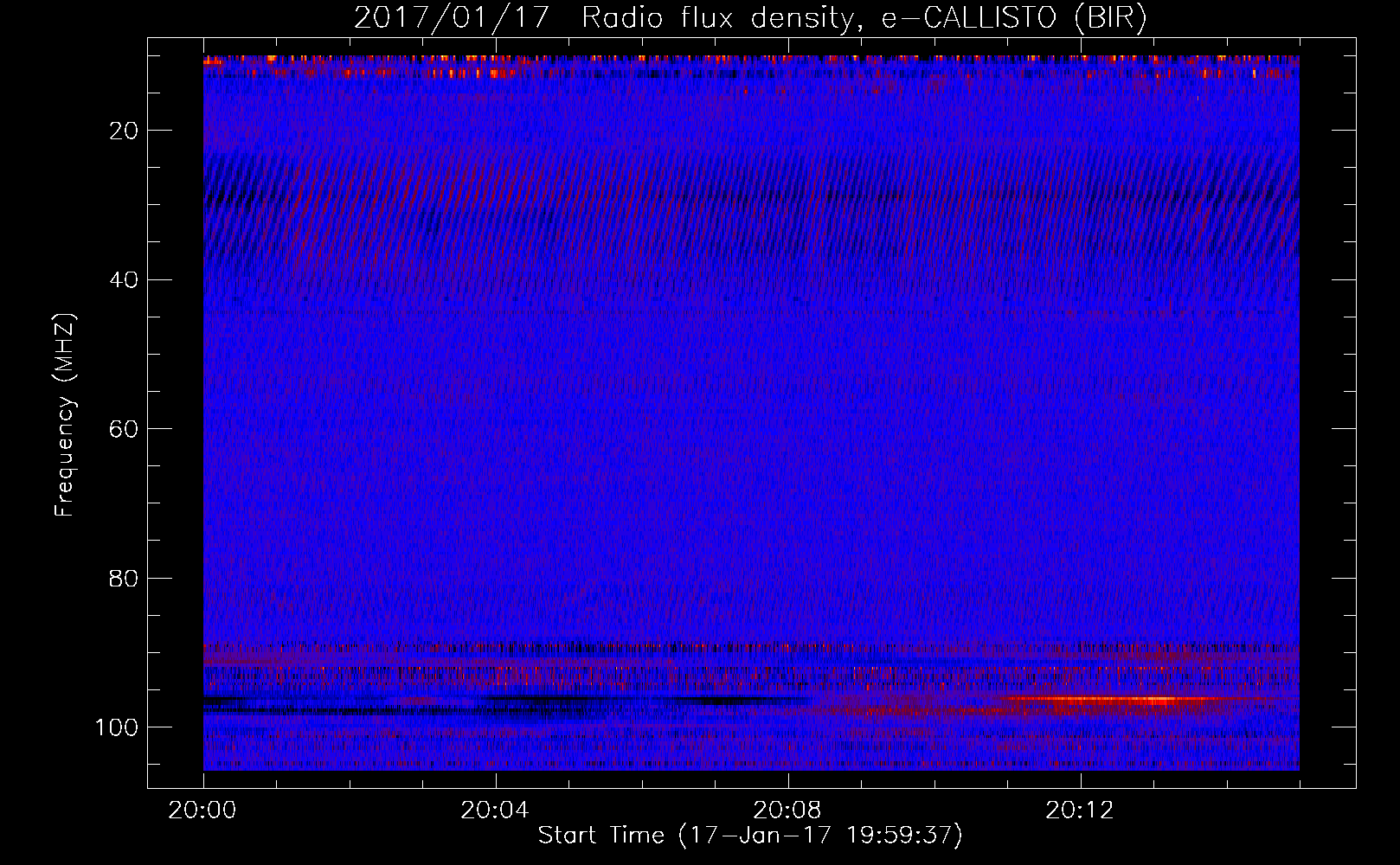Viewport: 1400px width, 865px height.
Task: Click the '20:04' time tick label
Action: pyautogui.click(x=495, y=811)
